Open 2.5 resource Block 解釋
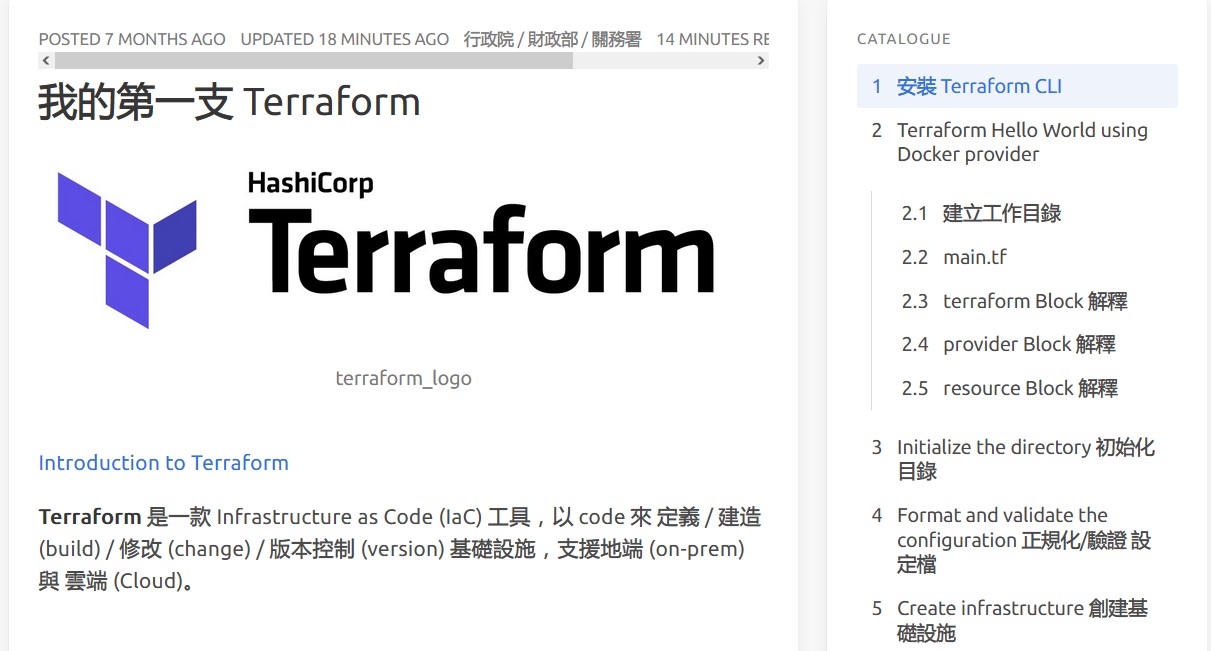The width and height of the screenshot is (1211, 651). pyautogui.click(x=1009, y=388)
